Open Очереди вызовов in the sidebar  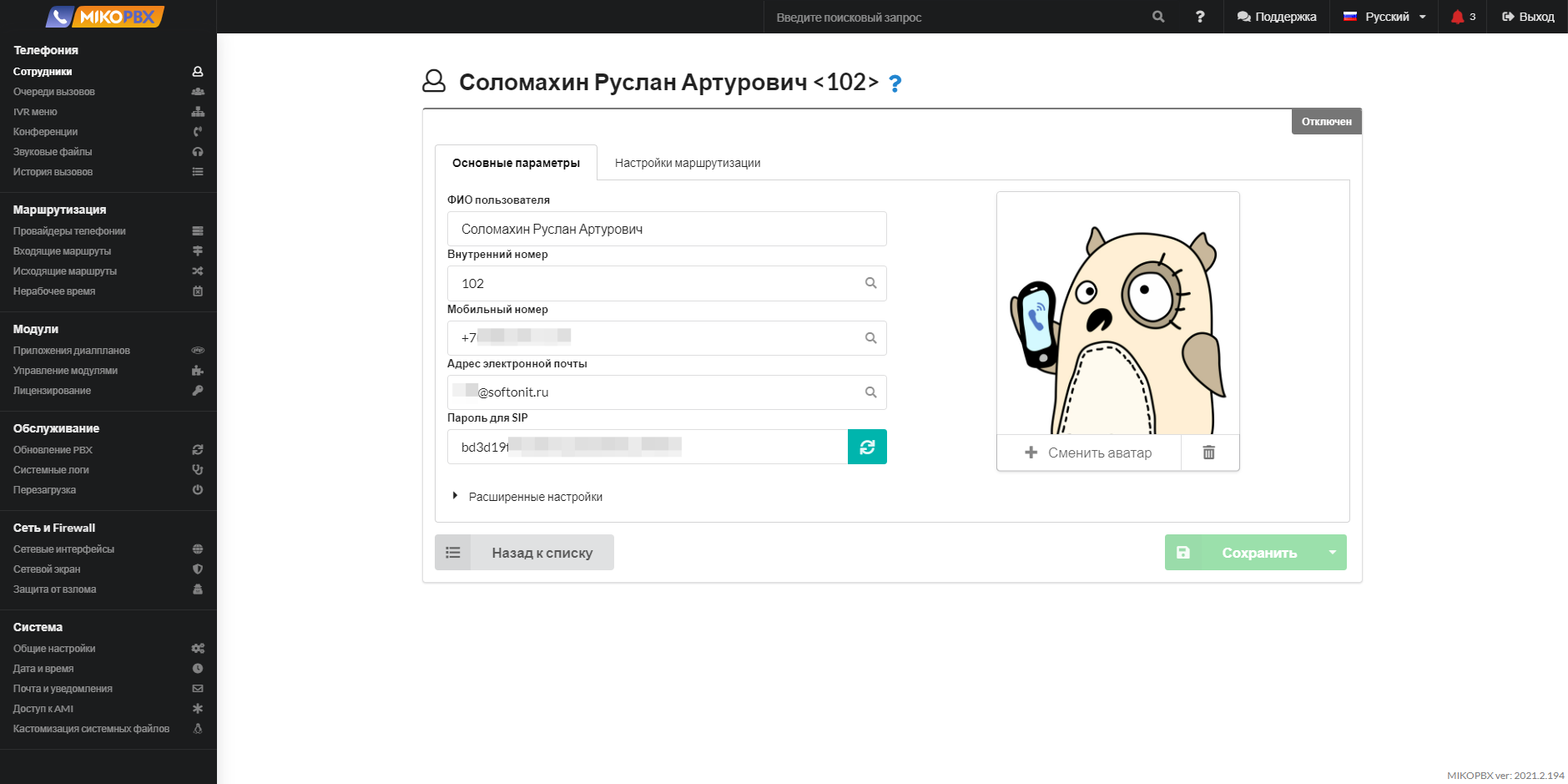click(x=54, y=92)
